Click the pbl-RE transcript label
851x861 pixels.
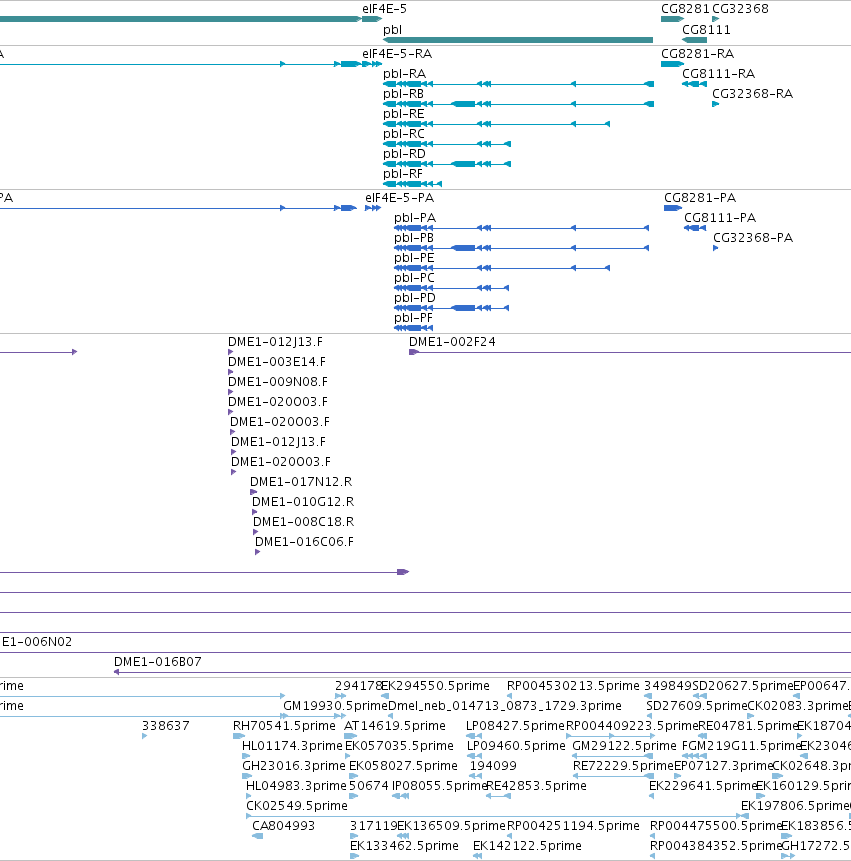[404, 114]
